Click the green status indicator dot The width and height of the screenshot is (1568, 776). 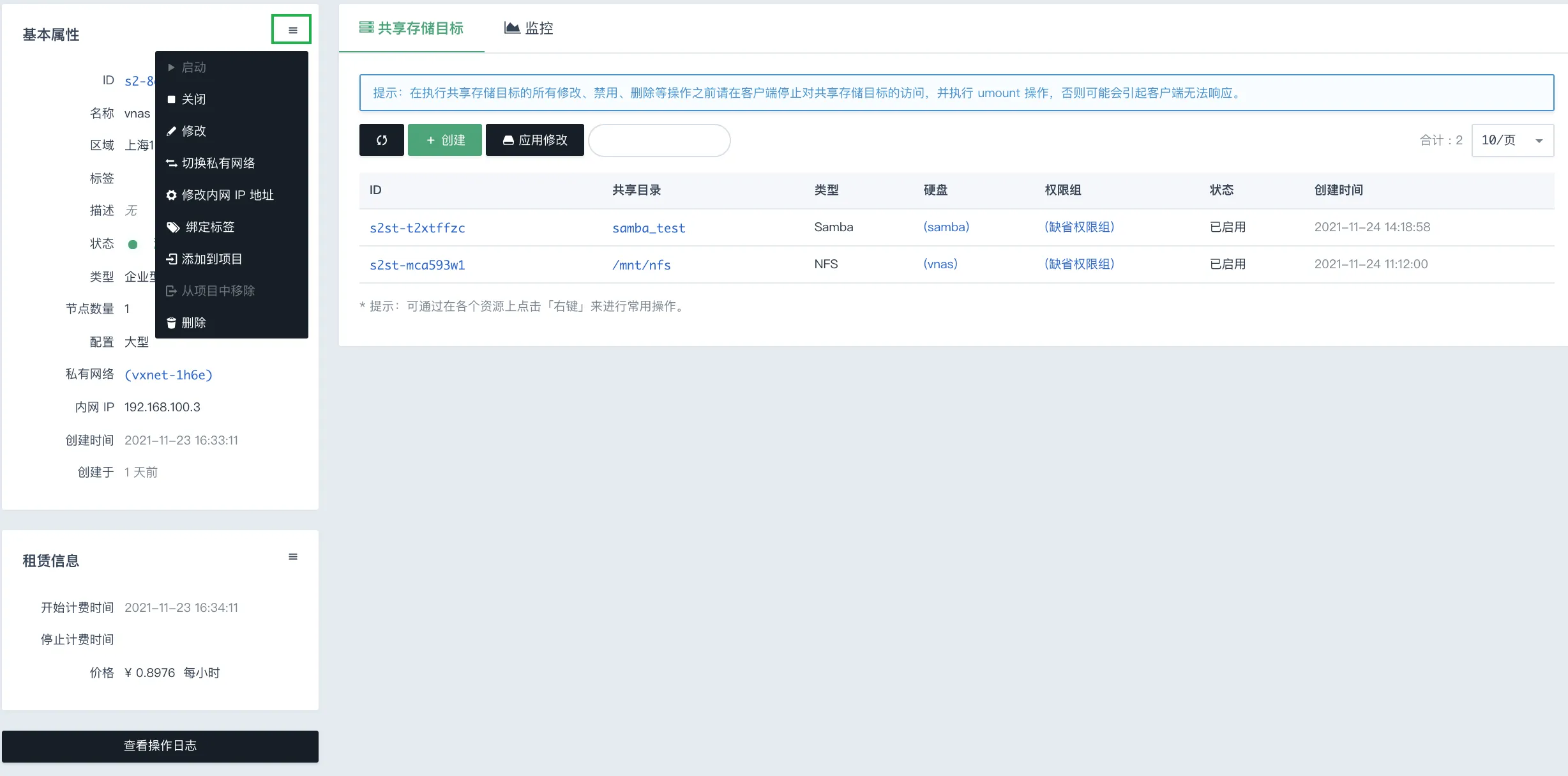tap(133, 244)
